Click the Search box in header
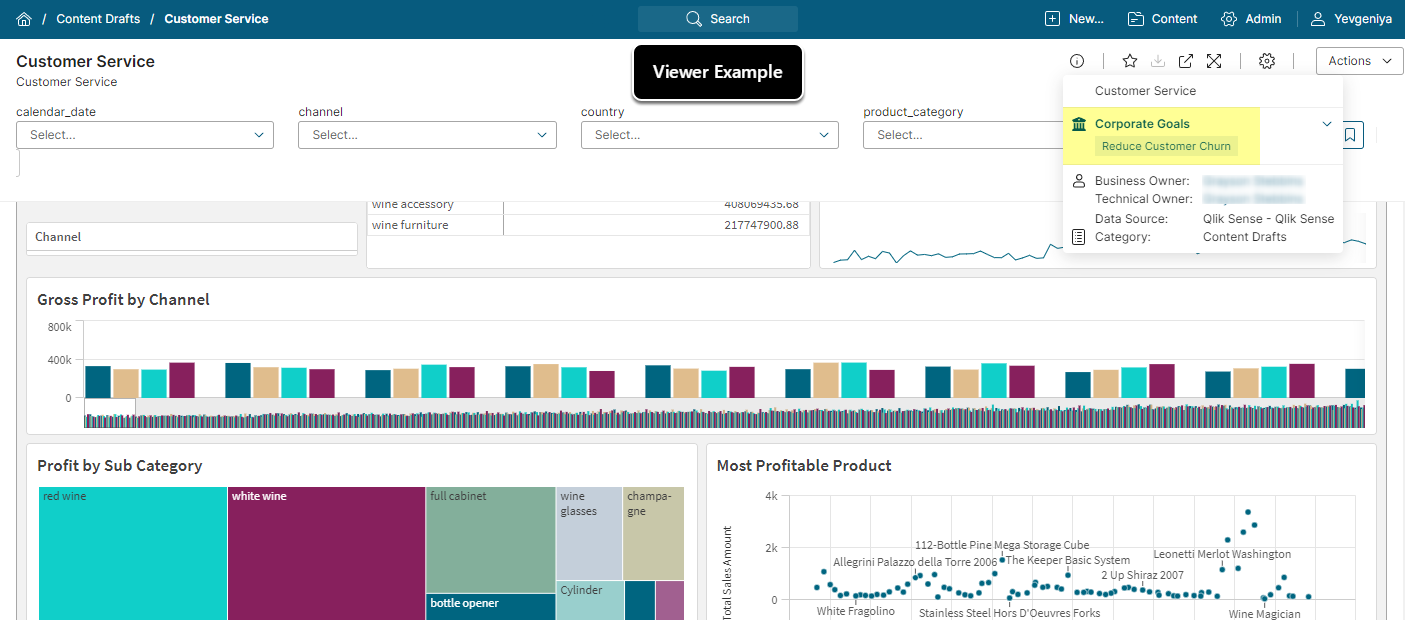1405x640 pixels. tap(718, 19)
